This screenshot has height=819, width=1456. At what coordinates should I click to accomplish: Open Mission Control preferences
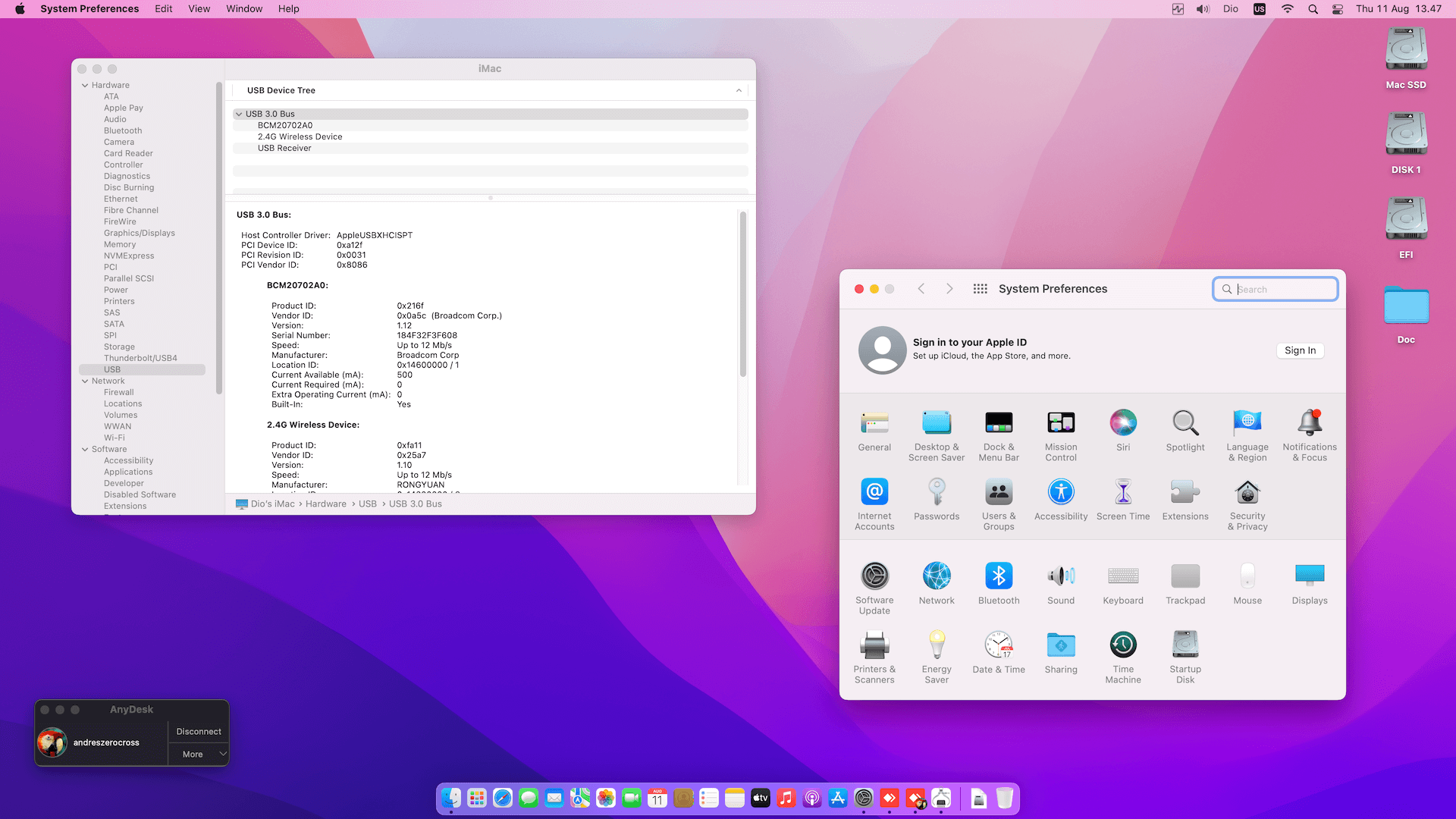tap(1061, 435)
